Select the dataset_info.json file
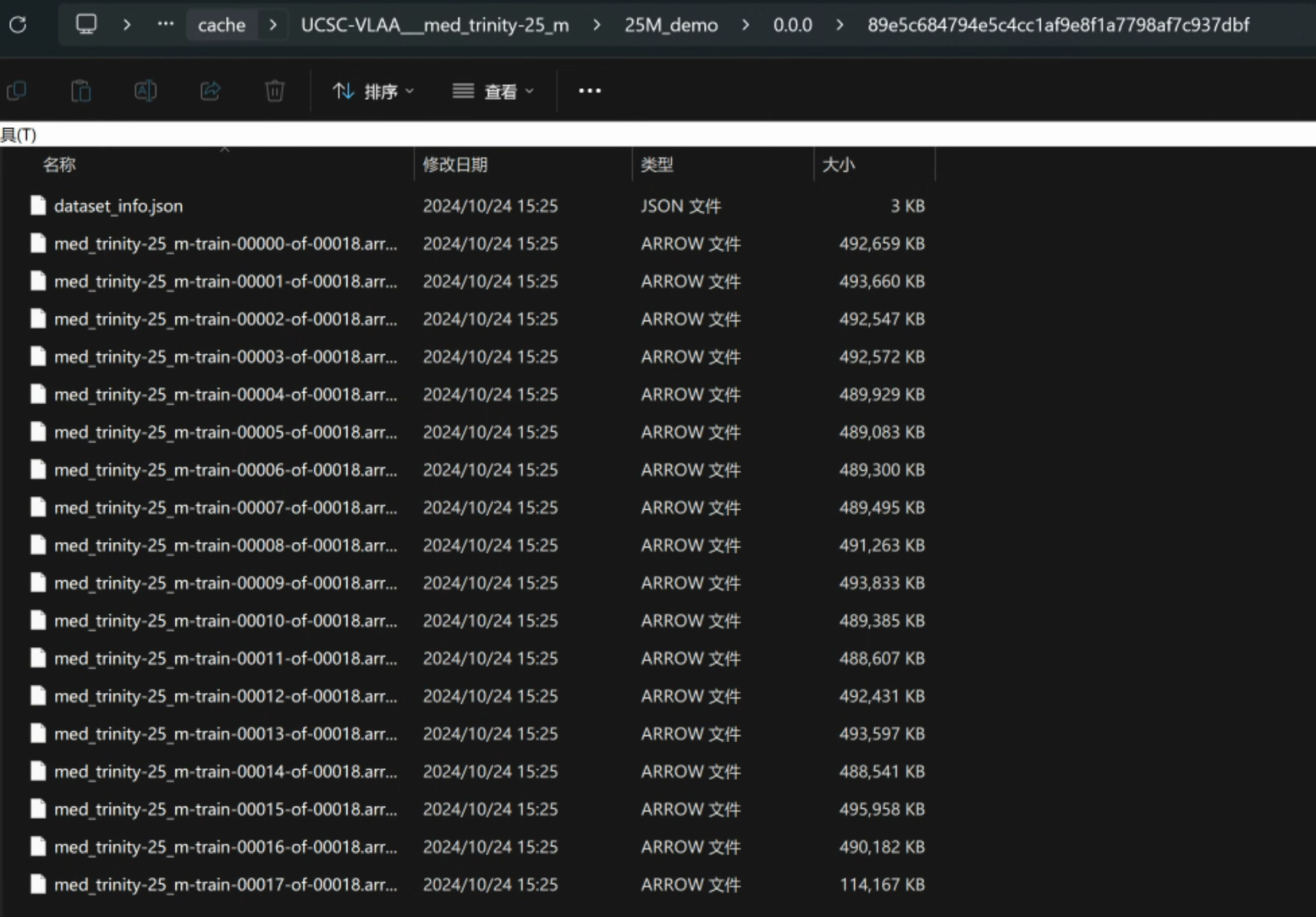The image size is (1316, 917). (118, 206)
